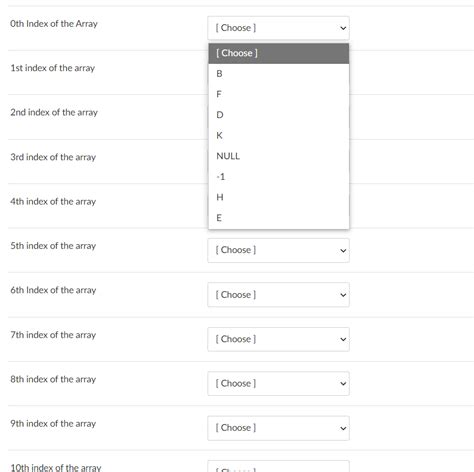
Task: Choose NULL from the dropdown options
Action: point(279,156)
